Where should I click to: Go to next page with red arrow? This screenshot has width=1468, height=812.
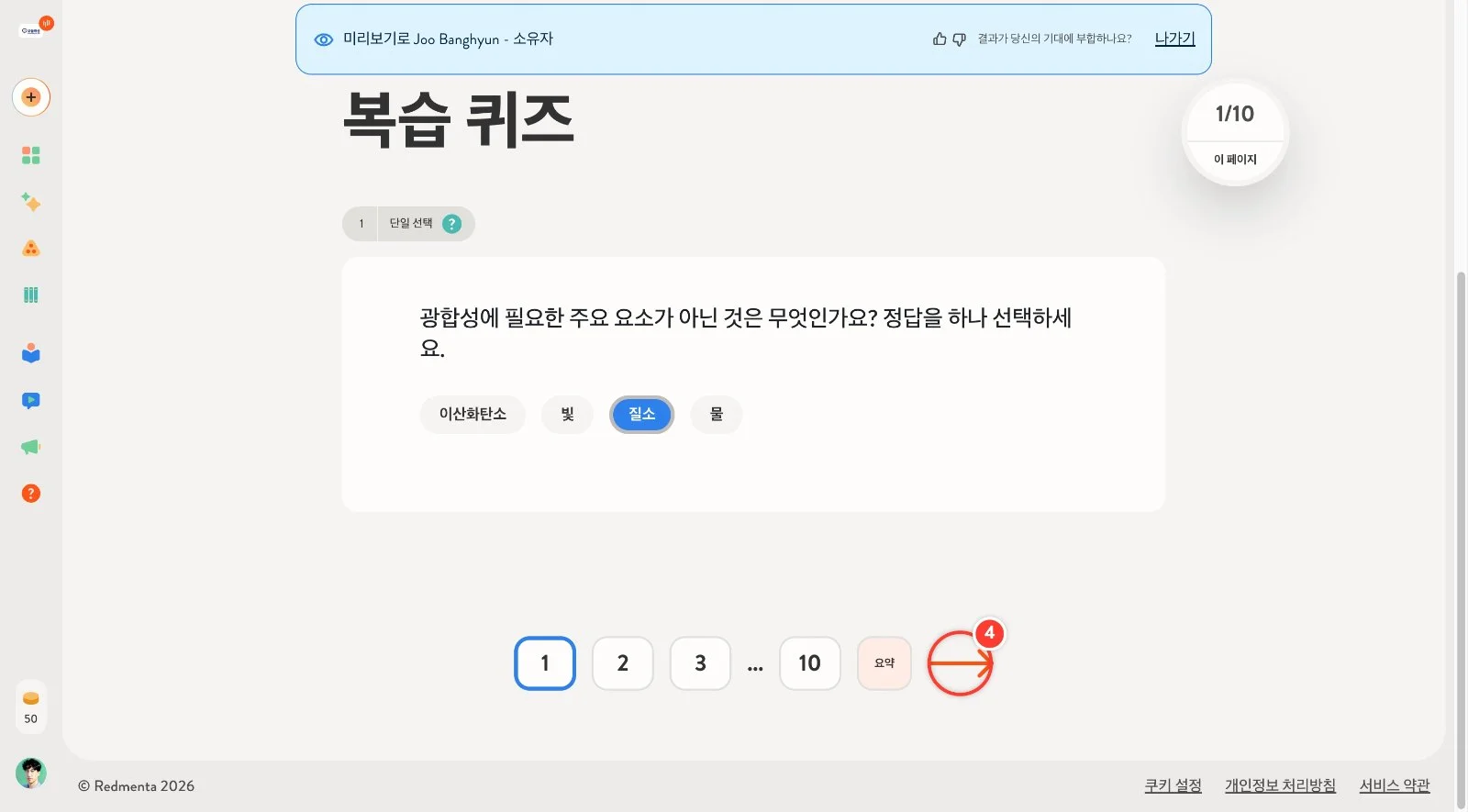961,663
